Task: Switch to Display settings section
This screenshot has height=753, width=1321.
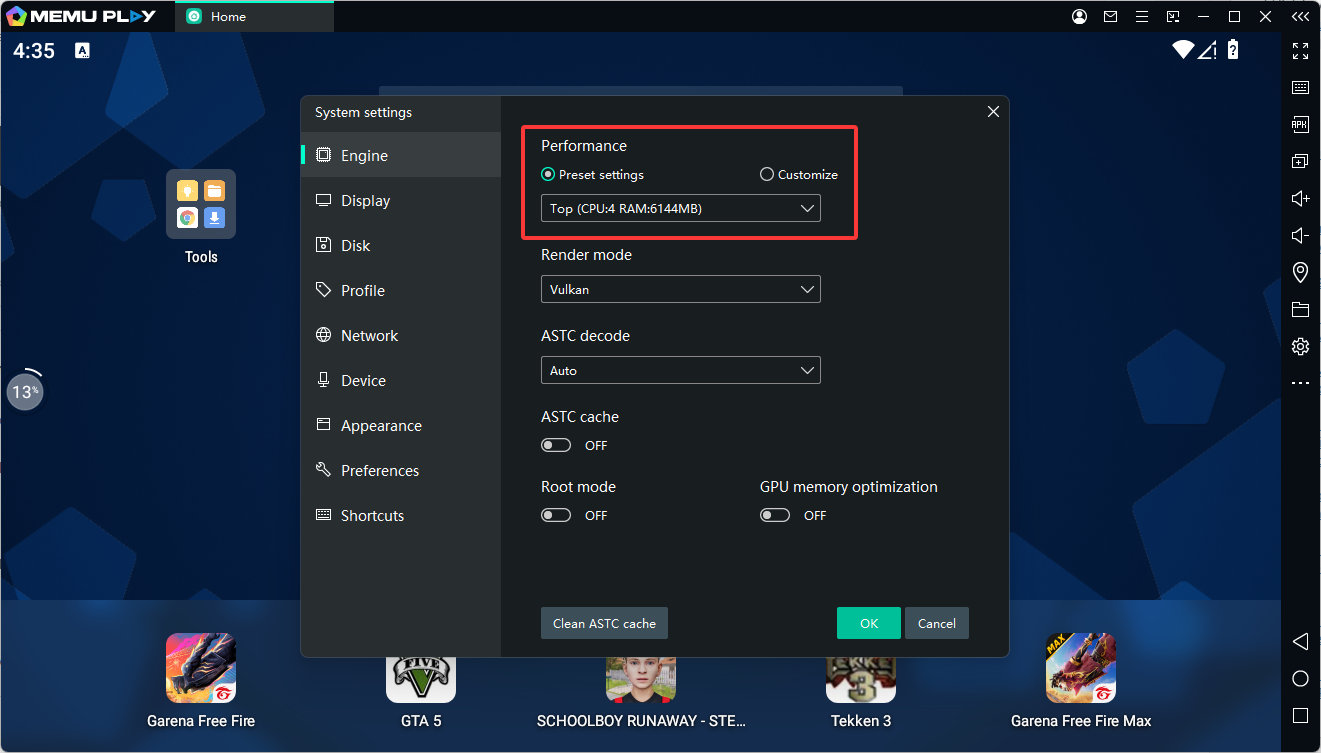Action: coord(365,201)
